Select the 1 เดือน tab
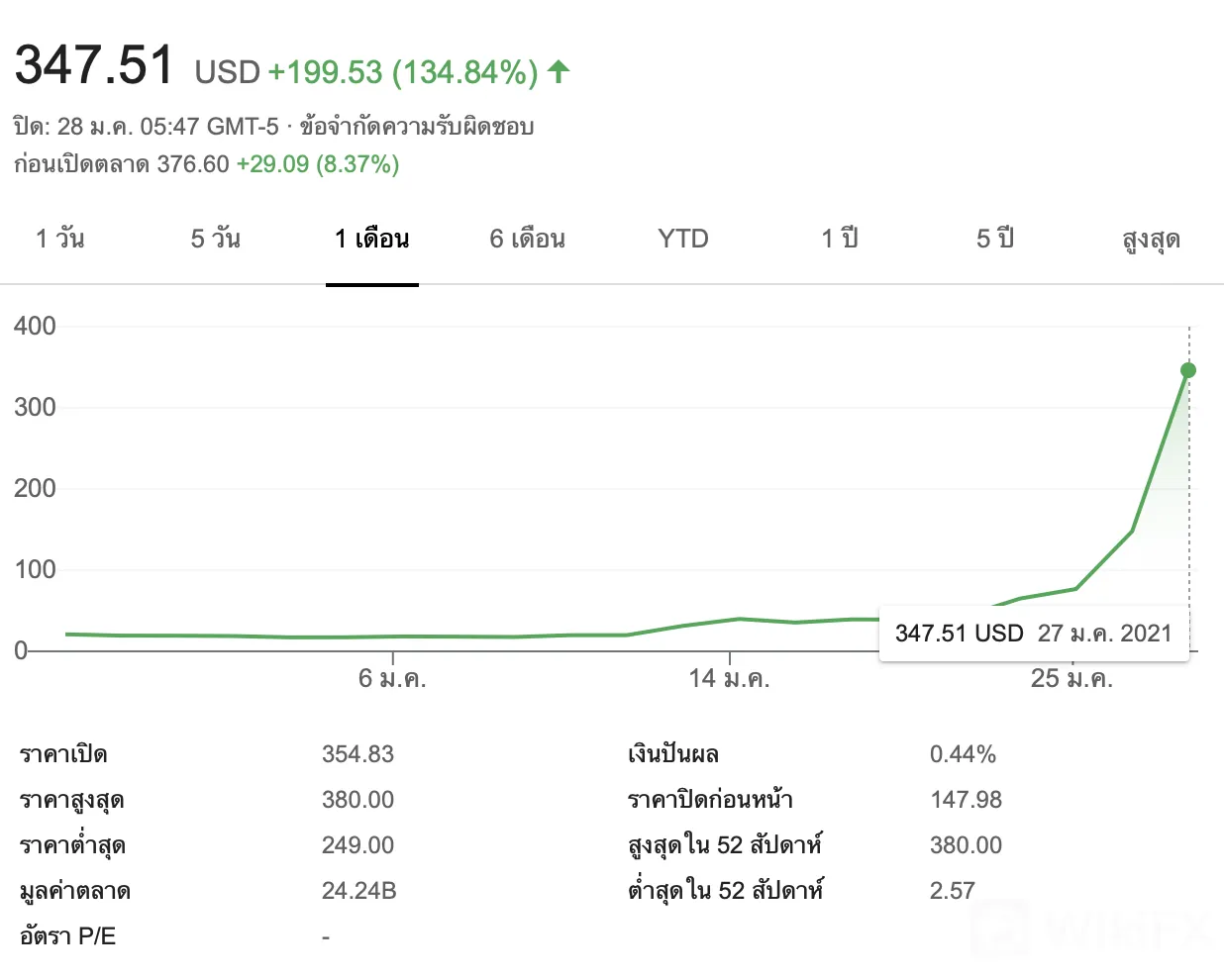The image size is (1224, 980). tap(372, 239)
